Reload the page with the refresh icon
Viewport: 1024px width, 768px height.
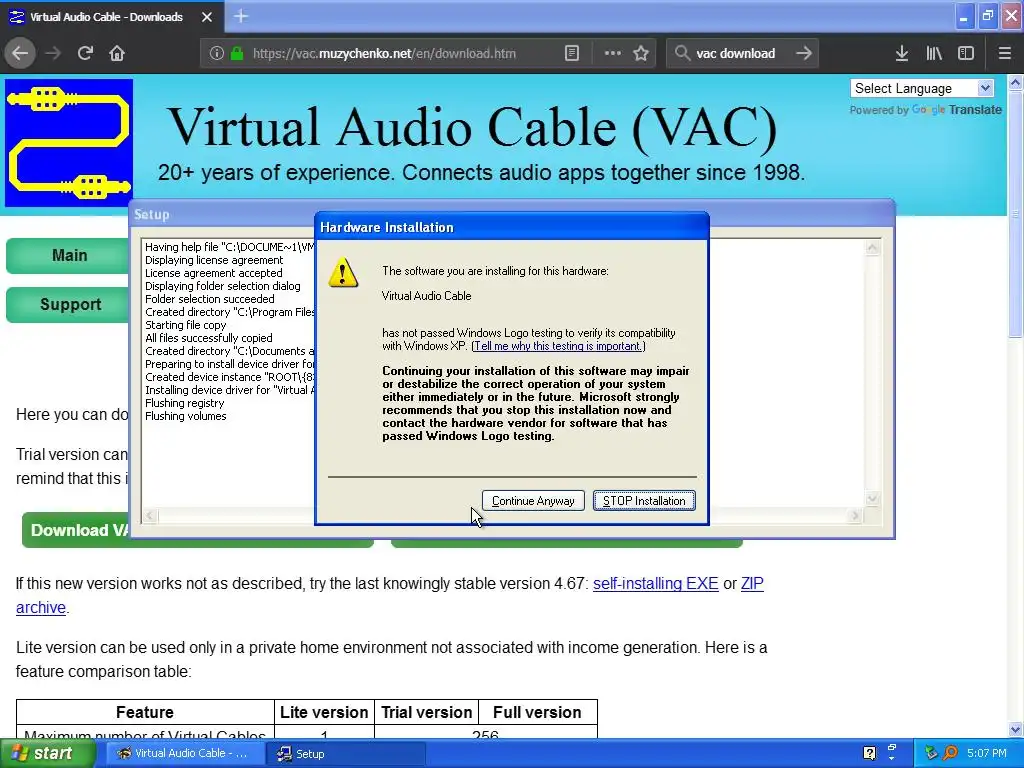pyautogui.click(x=85, y=53)
